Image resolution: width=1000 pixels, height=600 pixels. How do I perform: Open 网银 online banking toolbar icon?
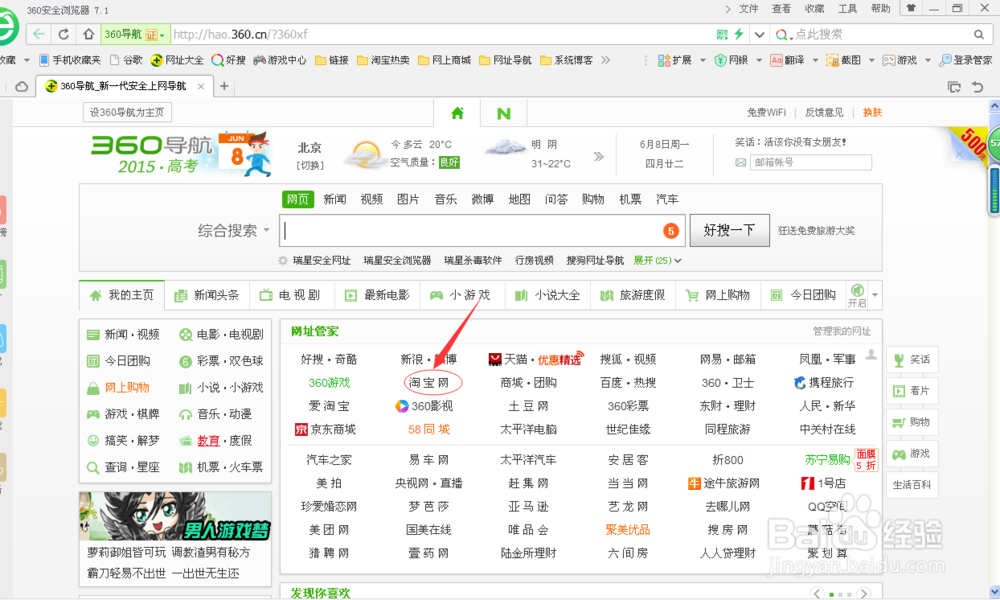pos(731,60)
